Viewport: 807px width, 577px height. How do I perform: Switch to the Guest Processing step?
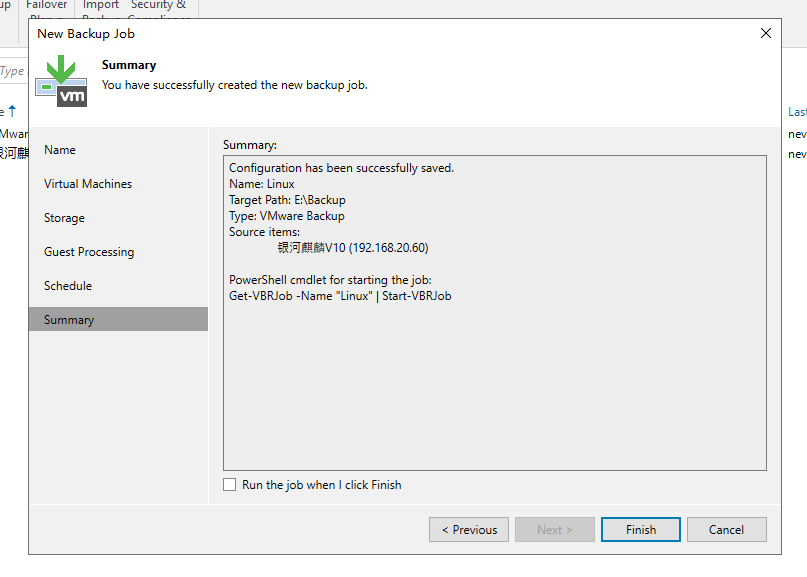pyautogui.click(x=89, y=252)
